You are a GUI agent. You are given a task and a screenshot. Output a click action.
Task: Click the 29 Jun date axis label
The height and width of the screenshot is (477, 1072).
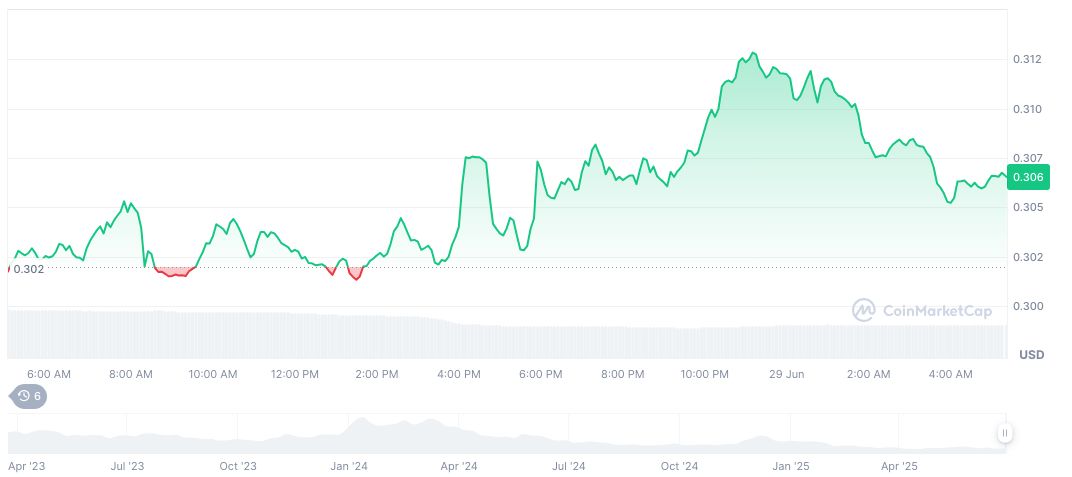786,374
